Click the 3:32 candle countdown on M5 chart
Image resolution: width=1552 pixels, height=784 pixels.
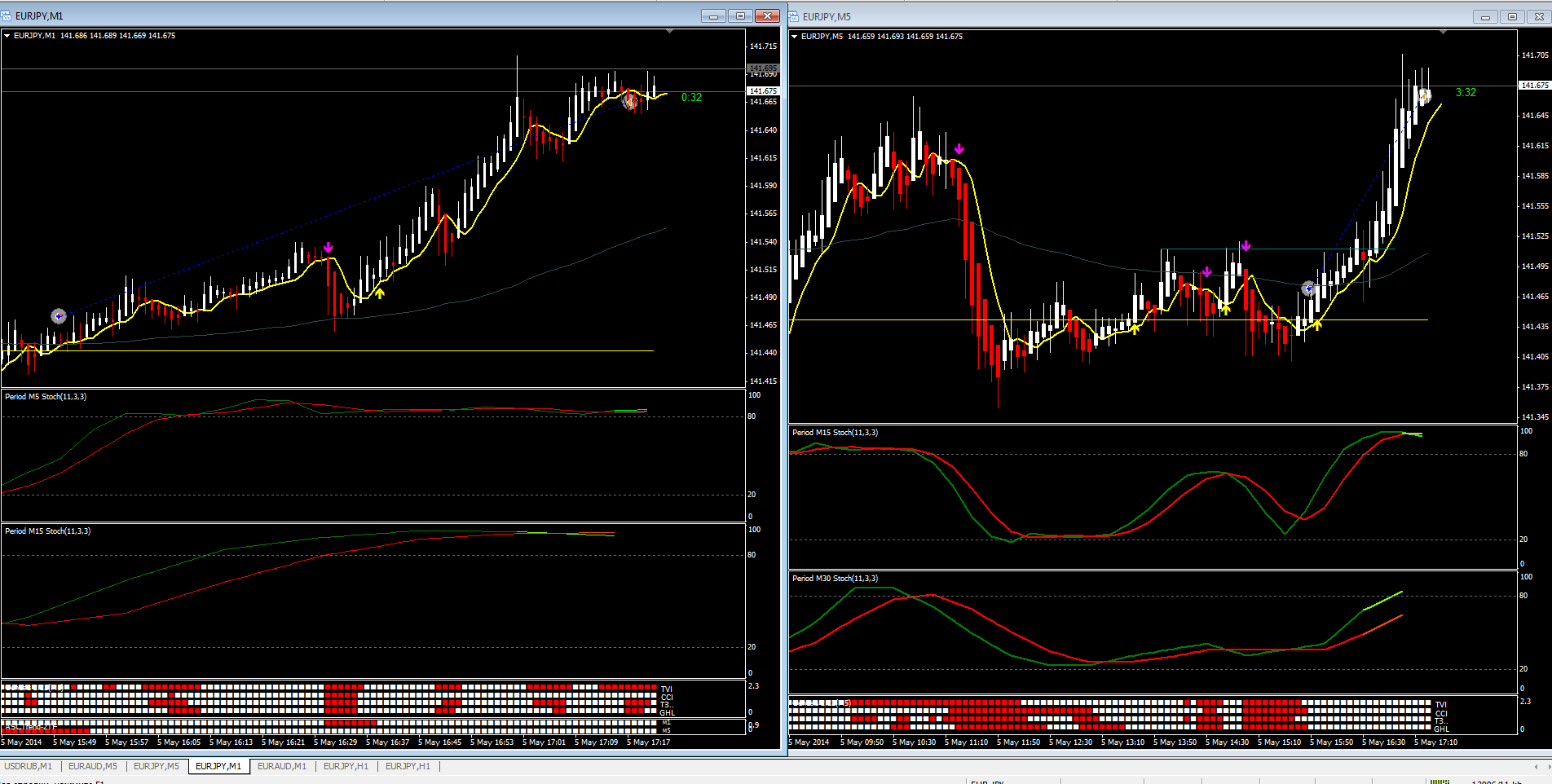pyautogui.click(x=1466, y=92)
